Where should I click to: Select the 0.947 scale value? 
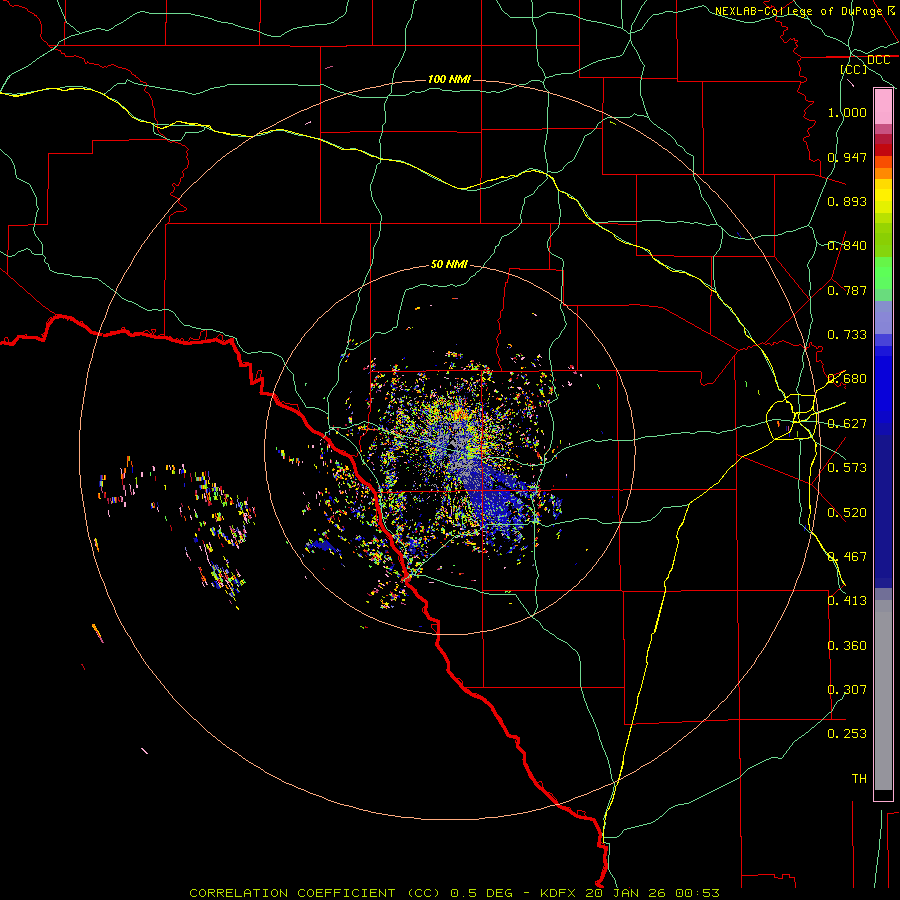point(847,157)
